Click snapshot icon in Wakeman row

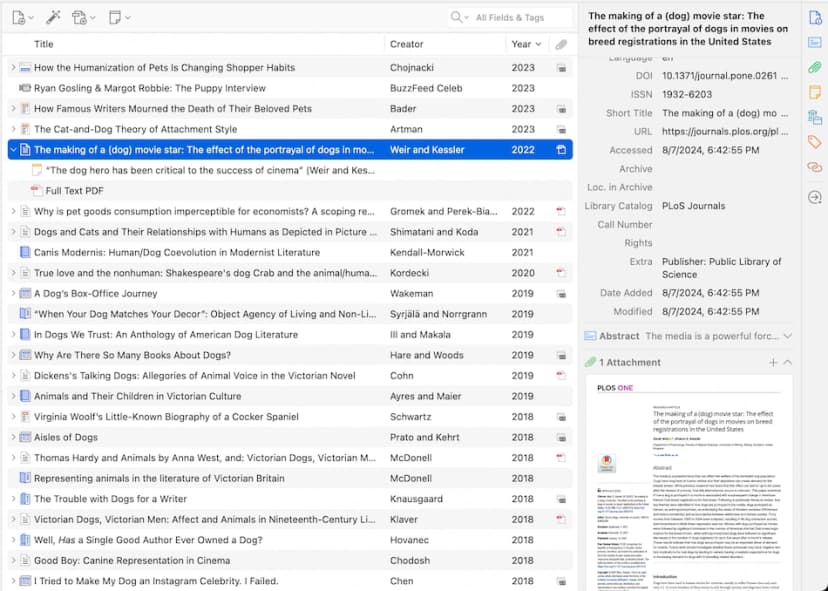[561, 294]
